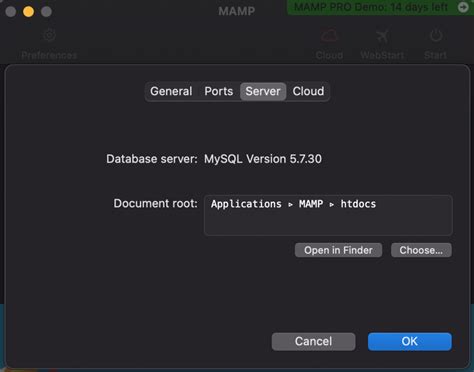The image size is (474, 372).
Task: Select the Server tab
Action: 263,91
